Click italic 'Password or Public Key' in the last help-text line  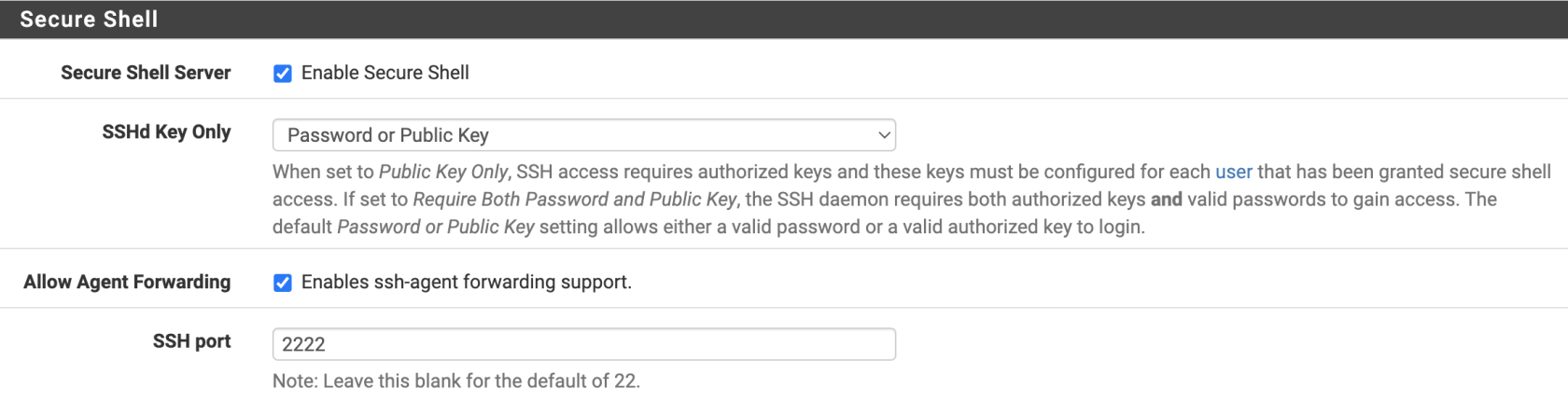click(x=435, y=227)
